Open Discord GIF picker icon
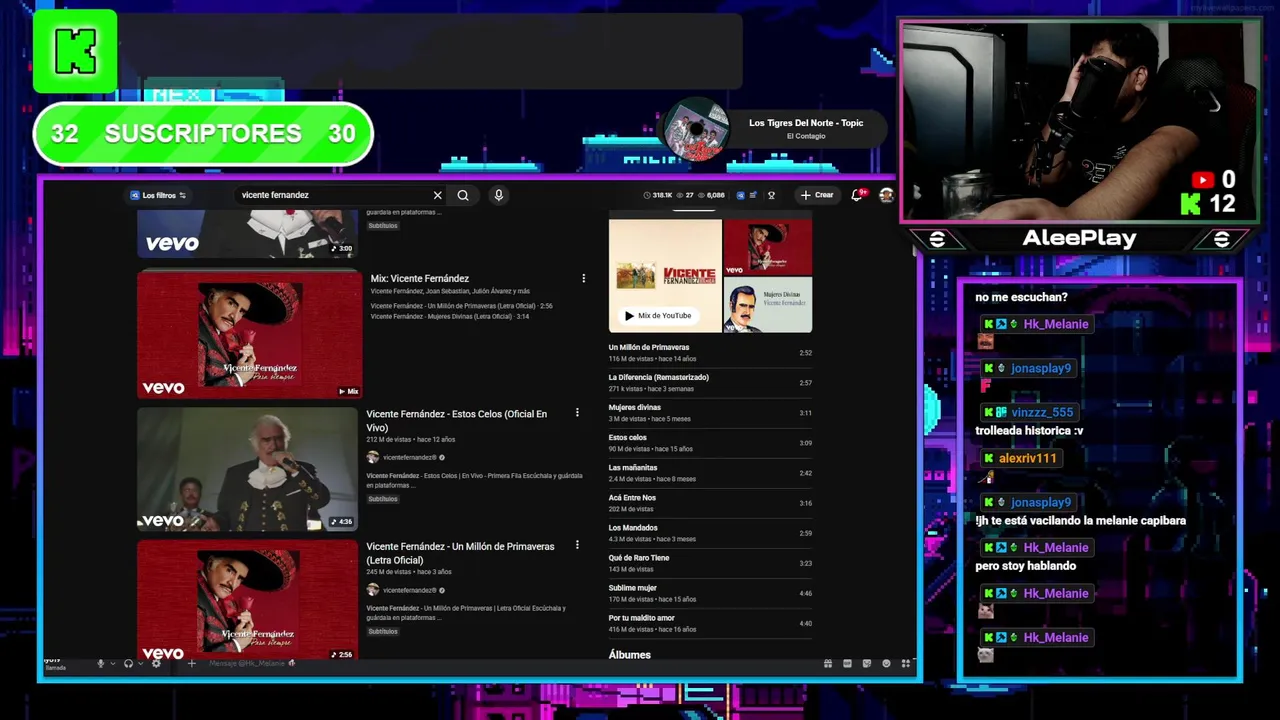 click(x=847, y=664)
